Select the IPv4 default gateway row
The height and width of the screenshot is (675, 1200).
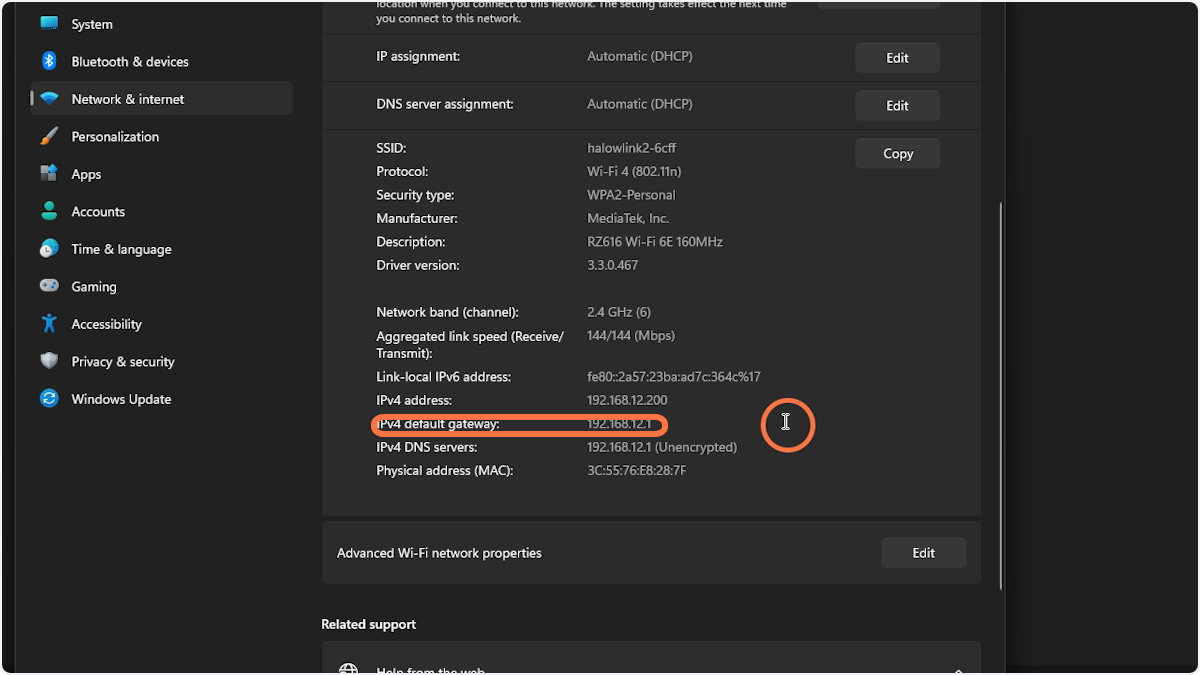click(x=518, y=424)
